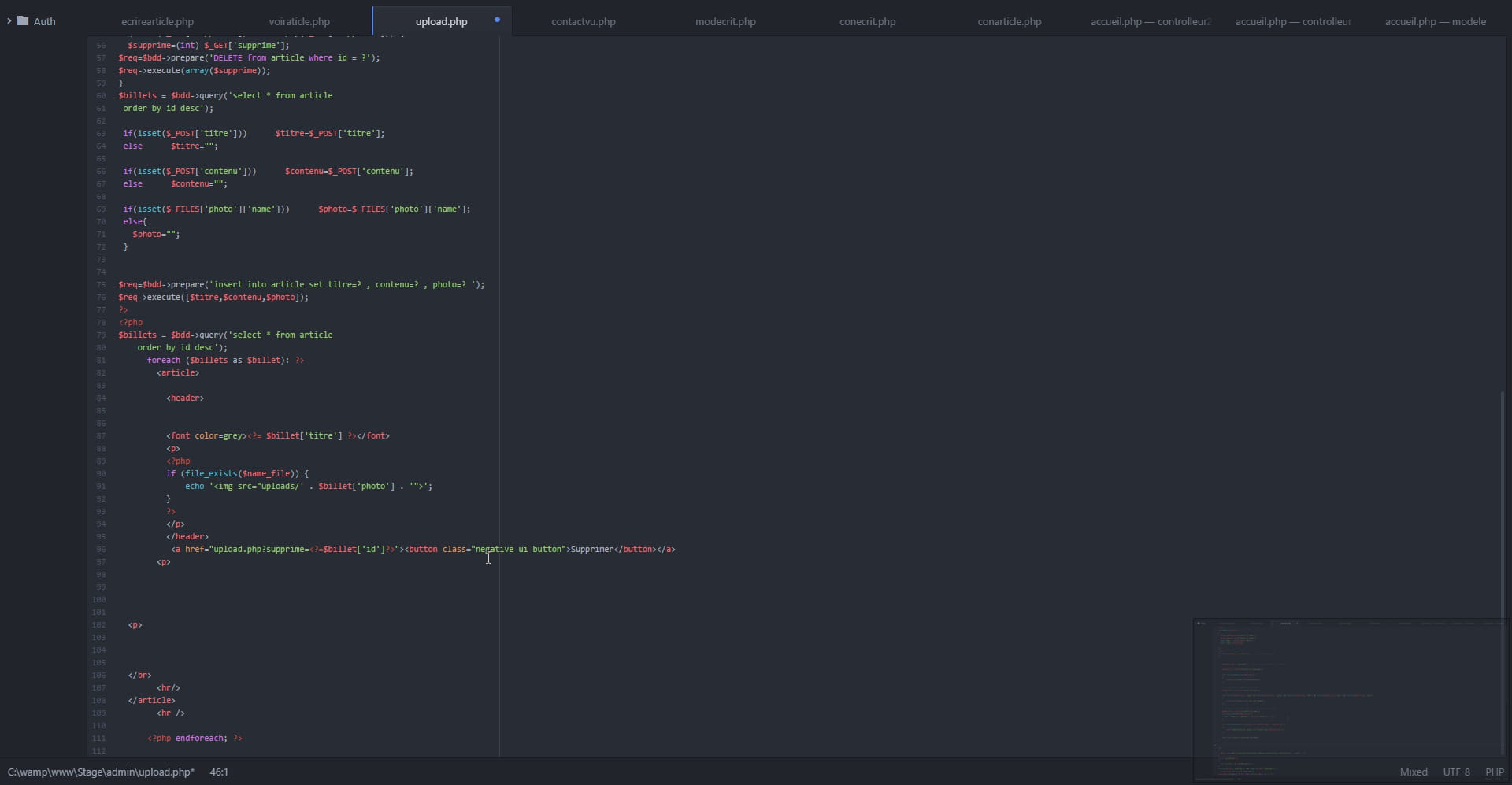
Task: Open the accueil.php — modele tab
Action: pyautogui.click(x=1435, y=21)
